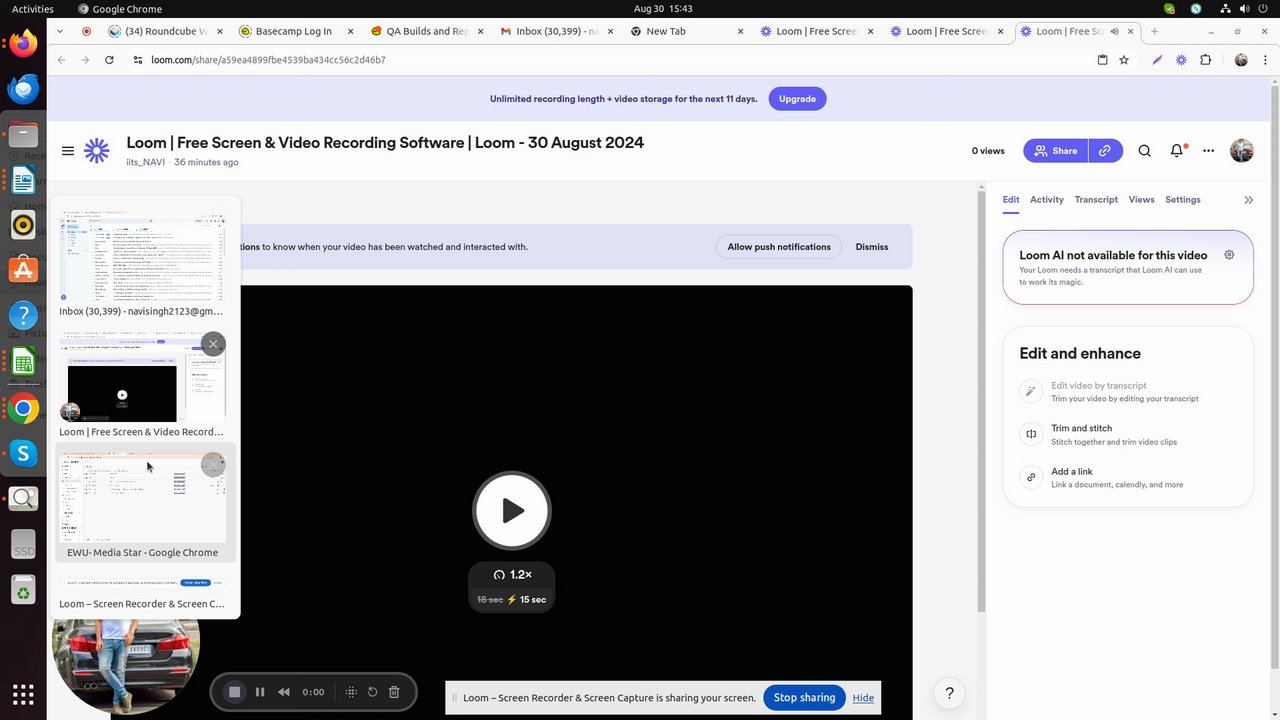Open Skype from the dock
The height and width of the screenshot is (720, 1280).
[x=23, y=453]
